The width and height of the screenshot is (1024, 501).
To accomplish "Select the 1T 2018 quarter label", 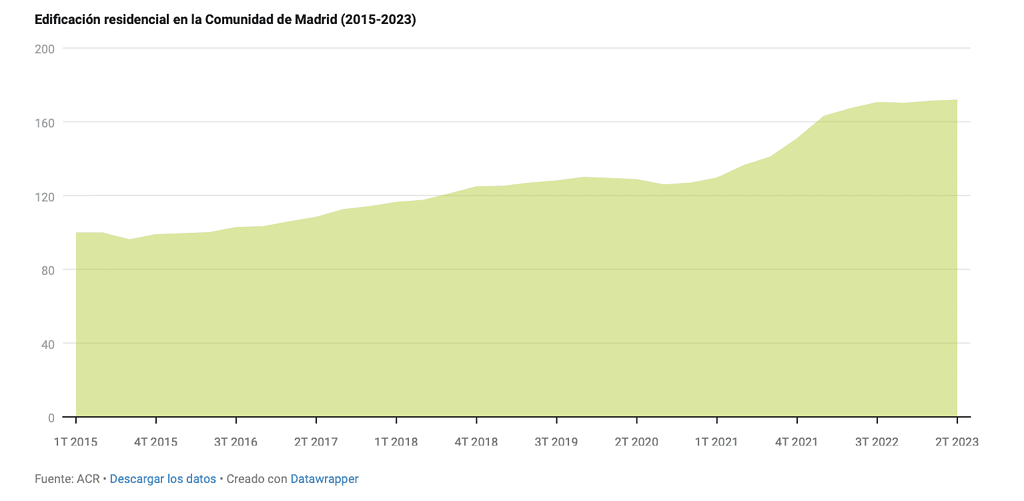I will point(396,441).
